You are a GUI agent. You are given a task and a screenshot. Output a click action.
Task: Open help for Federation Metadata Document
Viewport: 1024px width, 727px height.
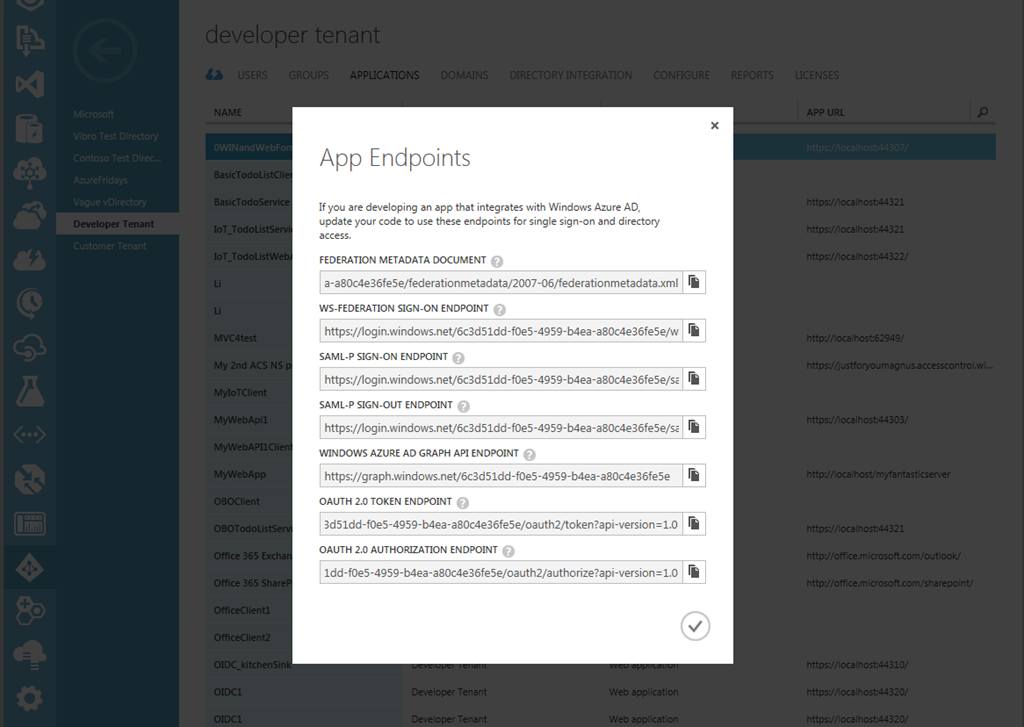pyautogui.click(x=497, y=261)
